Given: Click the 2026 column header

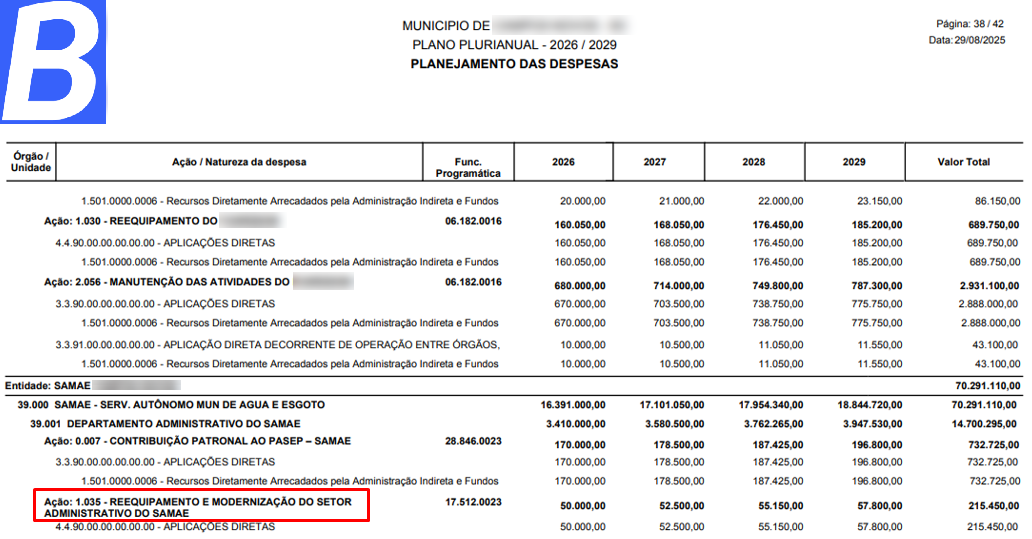Looking at the screenshot, I should [563, 162].
